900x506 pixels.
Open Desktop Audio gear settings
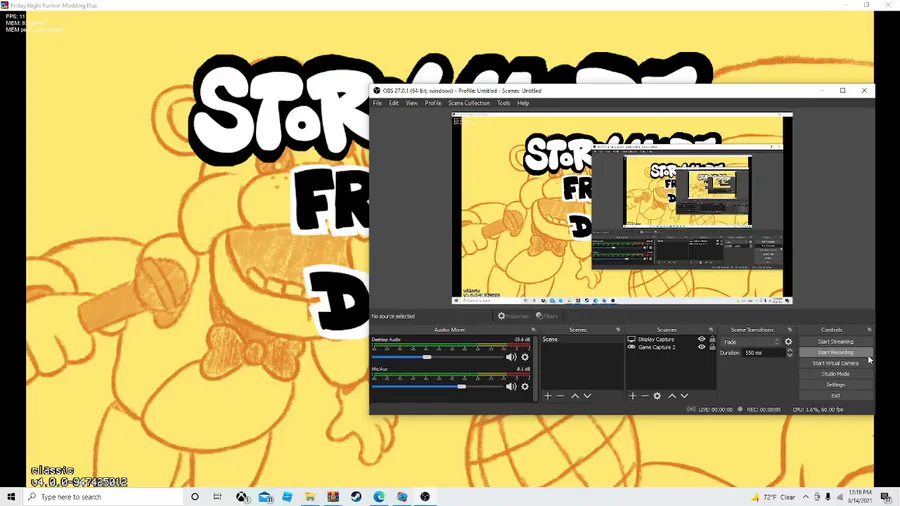click(525, 357)
